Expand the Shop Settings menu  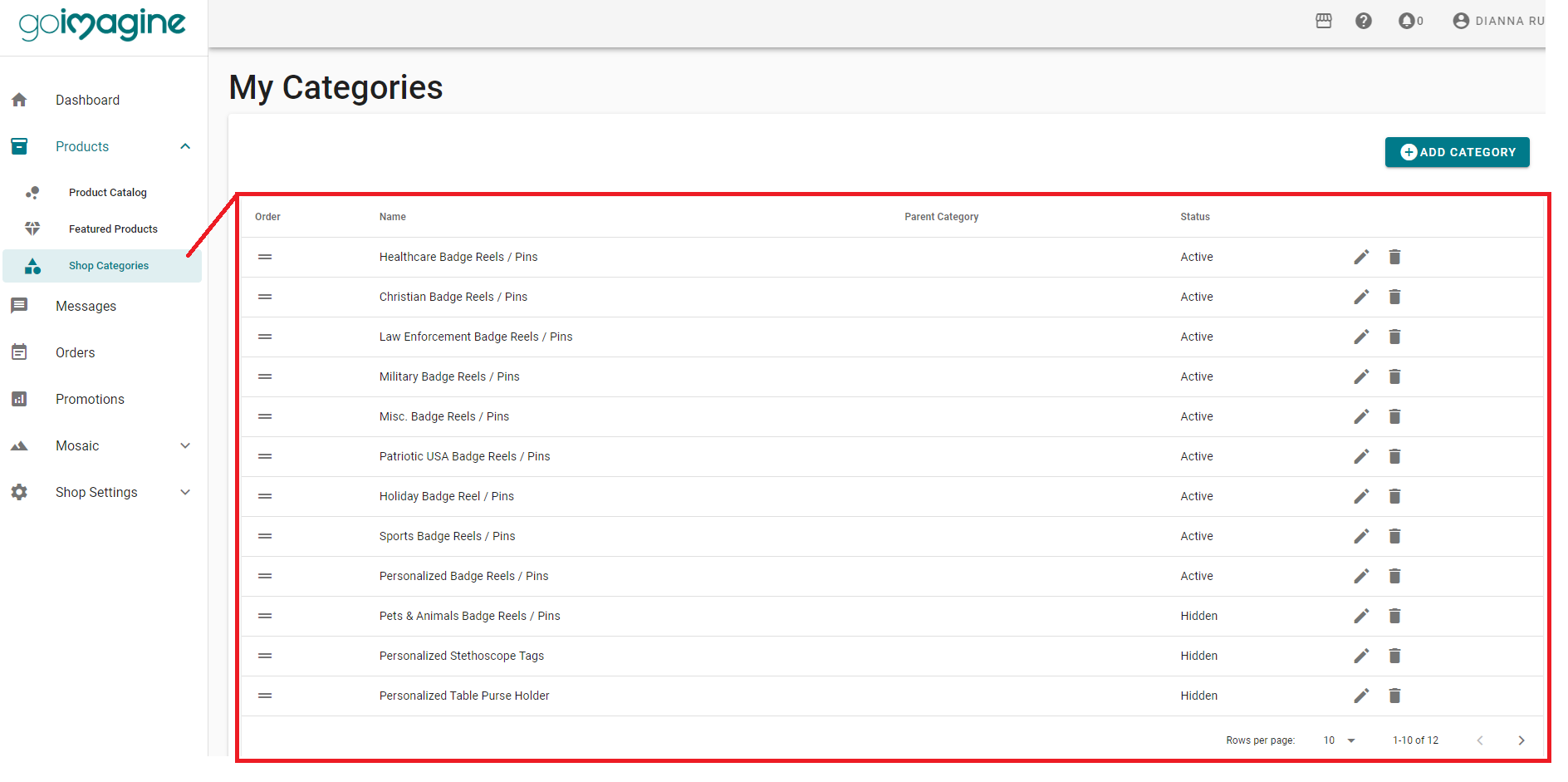tap(185, 492)
